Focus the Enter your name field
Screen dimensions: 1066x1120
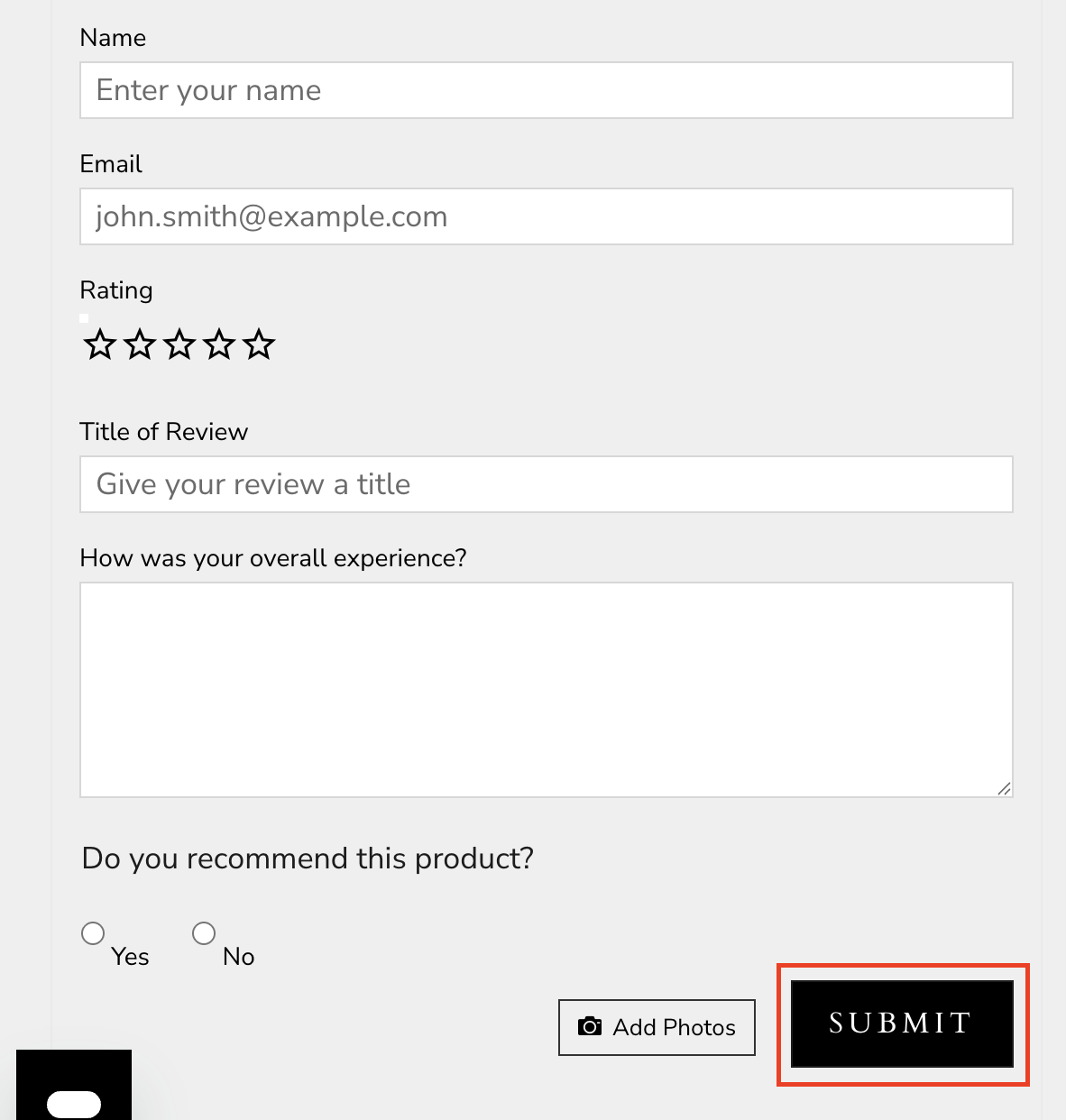[x=547, y=90]
